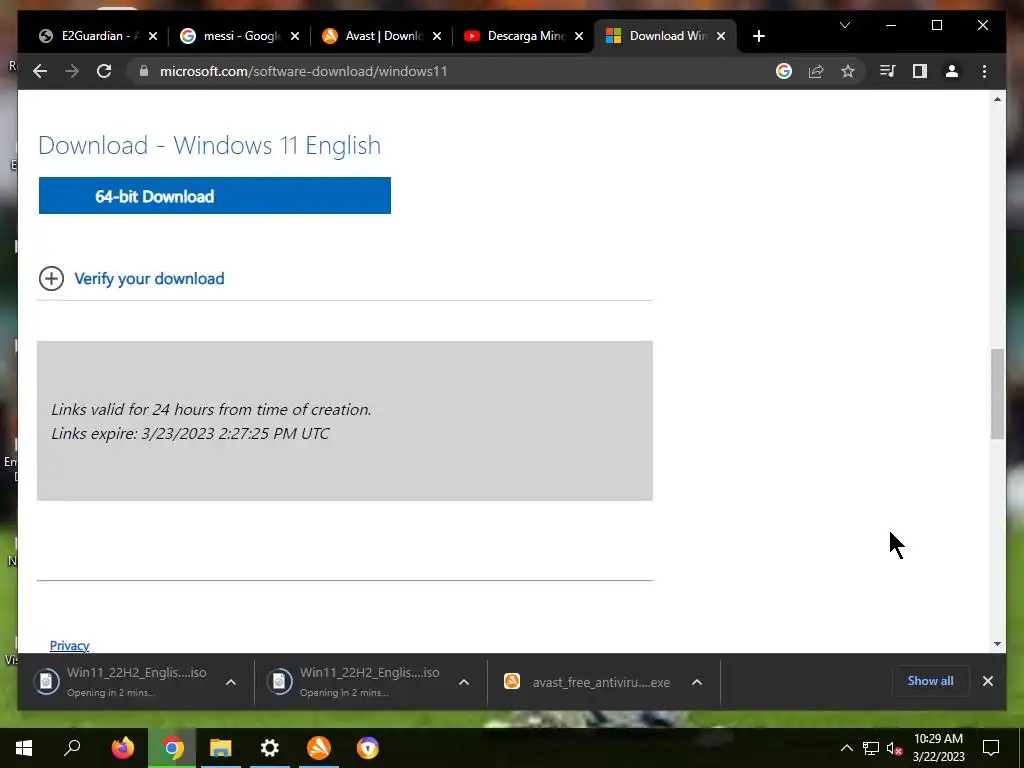Image resolution: width=1024 pixels, height=768 pixels.
Task: Open the Avast Secure Browser taskbar icon
Action: (x=368, y=748)
